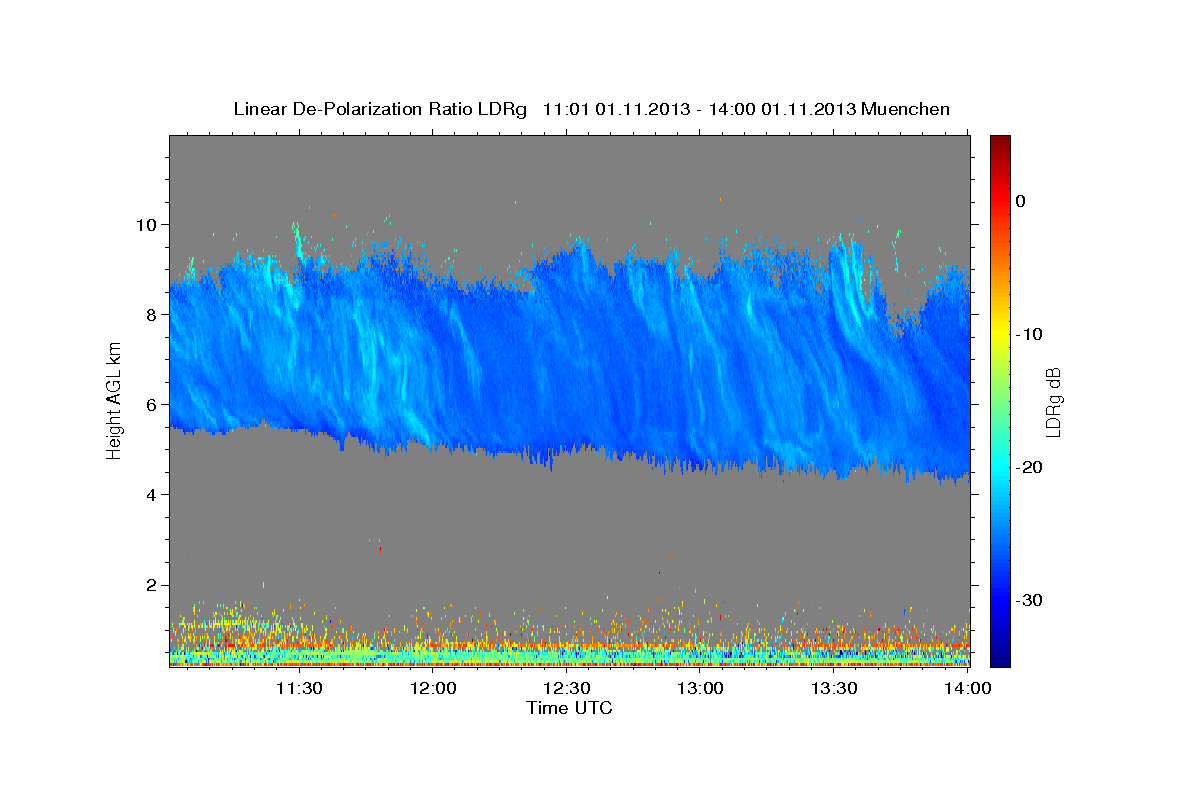
Task: Click the 'Muenchen' location label in the title
Action: [x=906, y=109]
